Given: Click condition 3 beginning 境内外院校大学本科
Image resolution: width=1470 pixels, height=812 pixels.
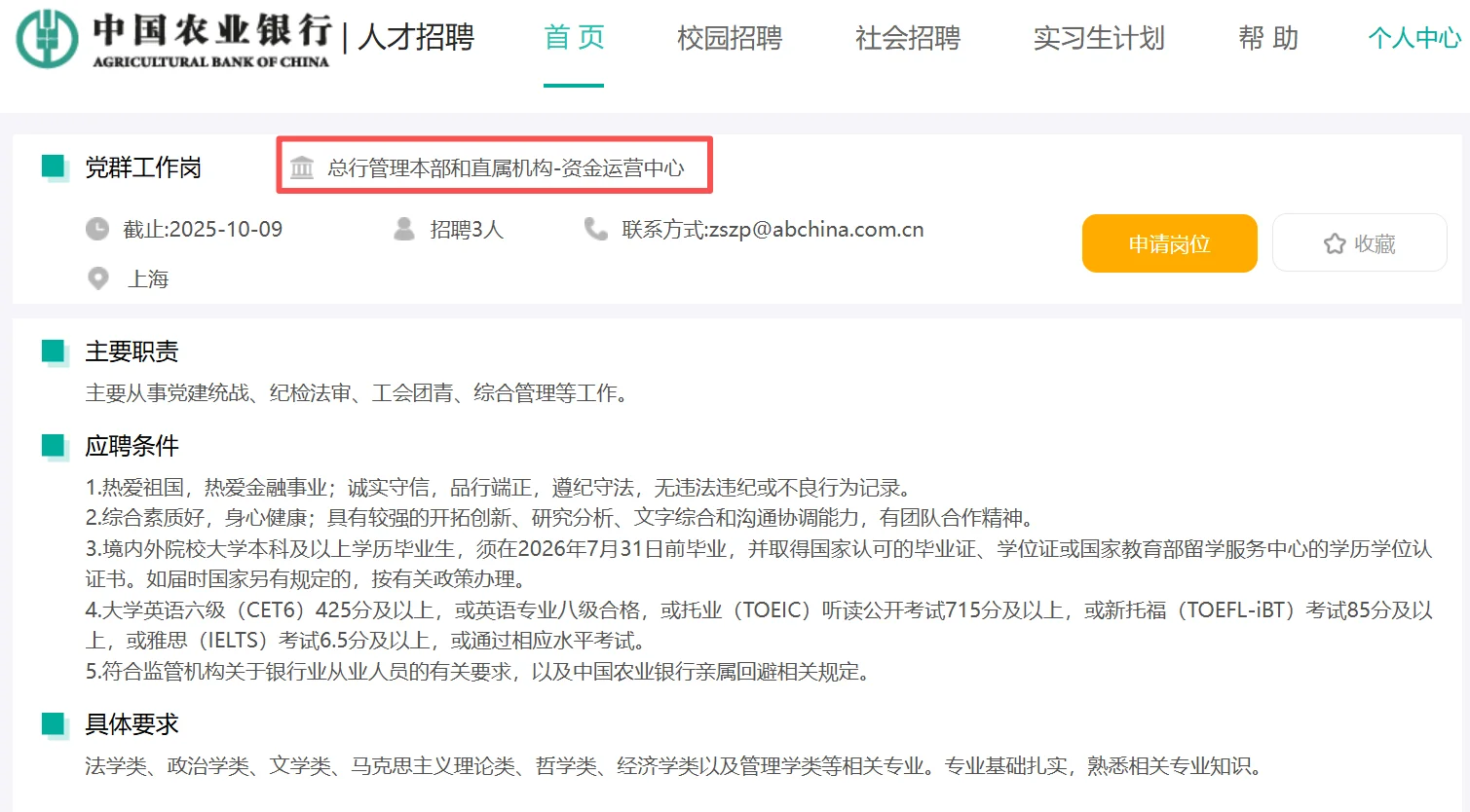Looking at the screenshot, I should 759,564.
